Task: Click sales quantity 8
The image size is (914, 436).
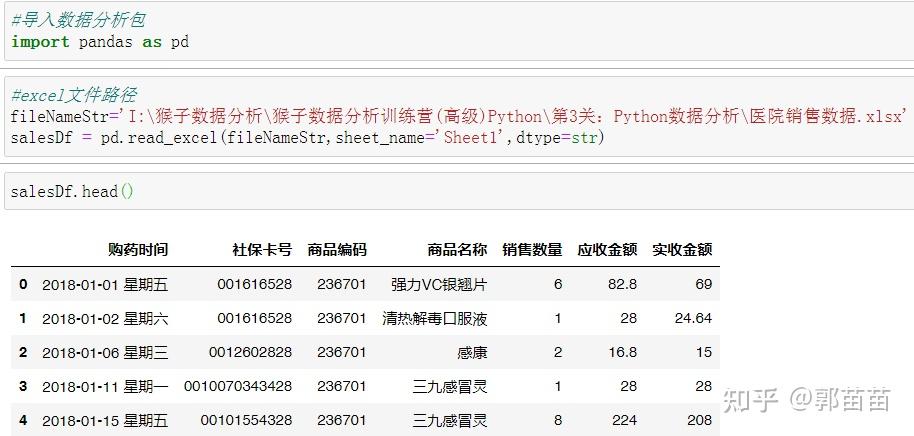Action: point(558,420)
